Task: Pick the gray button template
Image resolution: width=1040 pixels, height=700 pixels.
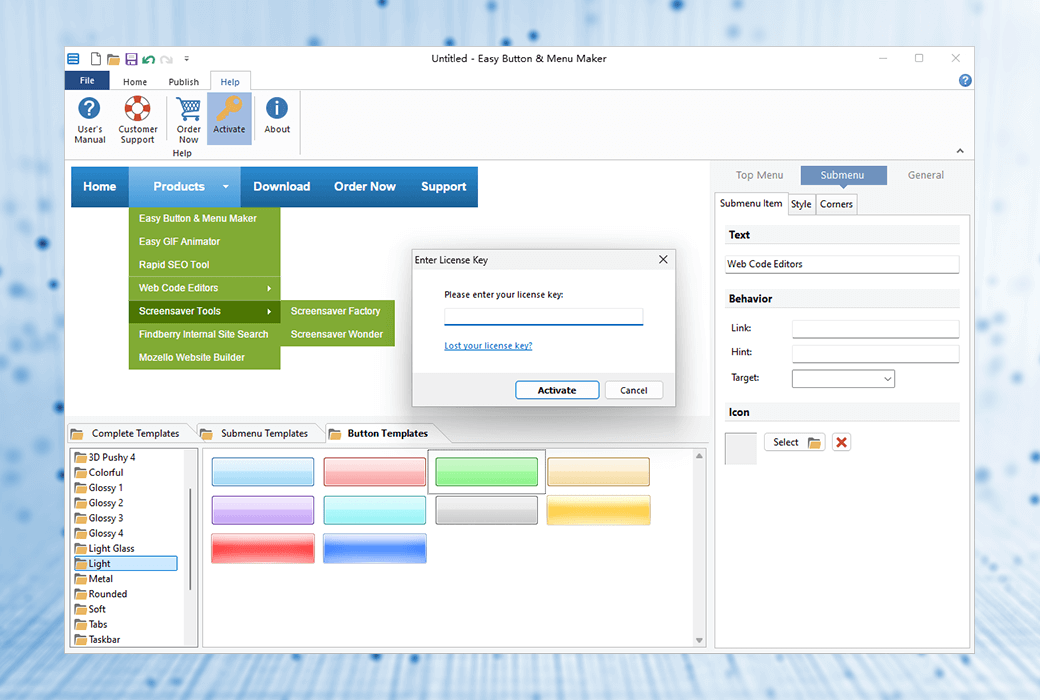Action: [x=486, y=510]
